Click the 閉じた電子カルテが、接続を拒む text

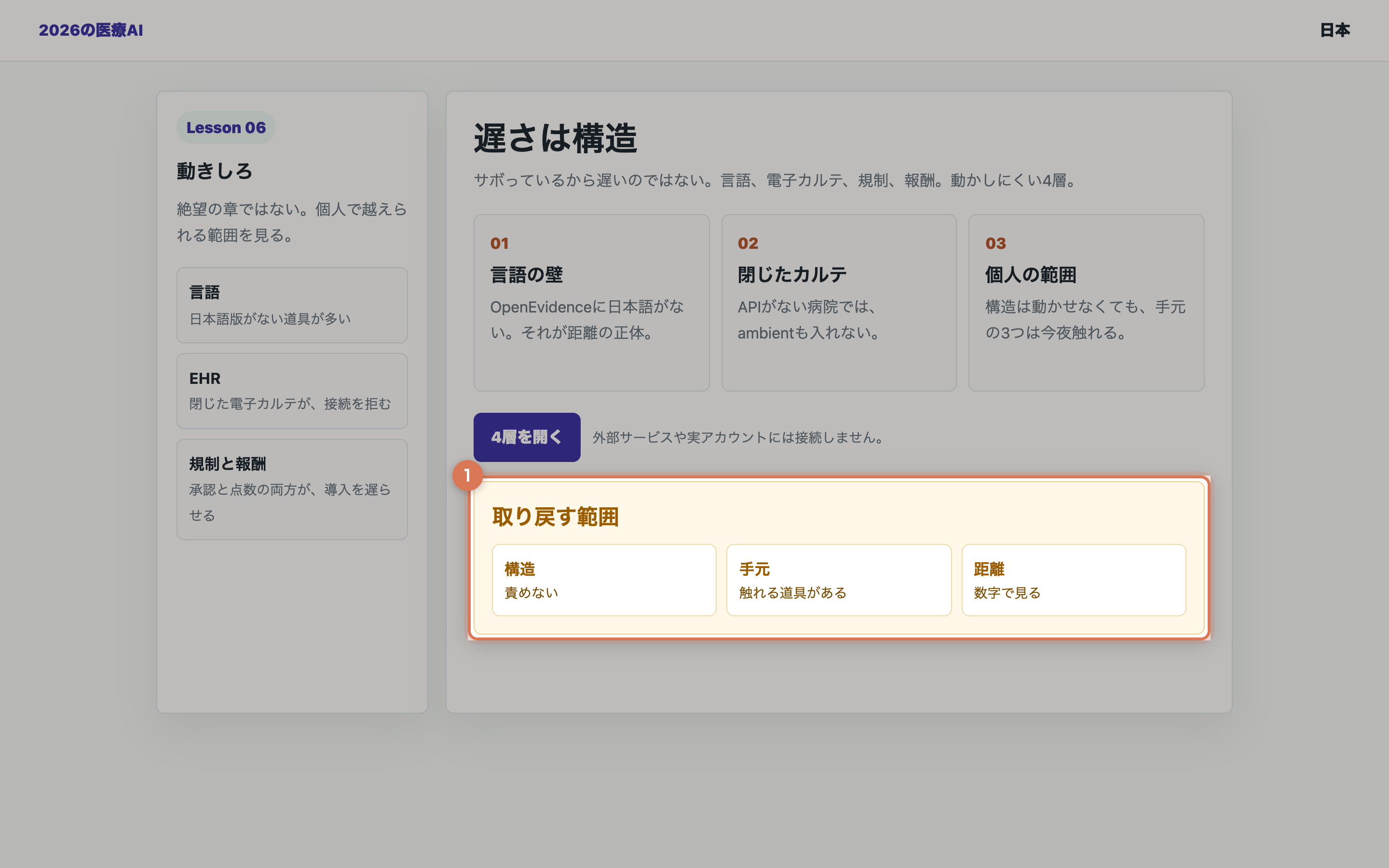point(290,404)
